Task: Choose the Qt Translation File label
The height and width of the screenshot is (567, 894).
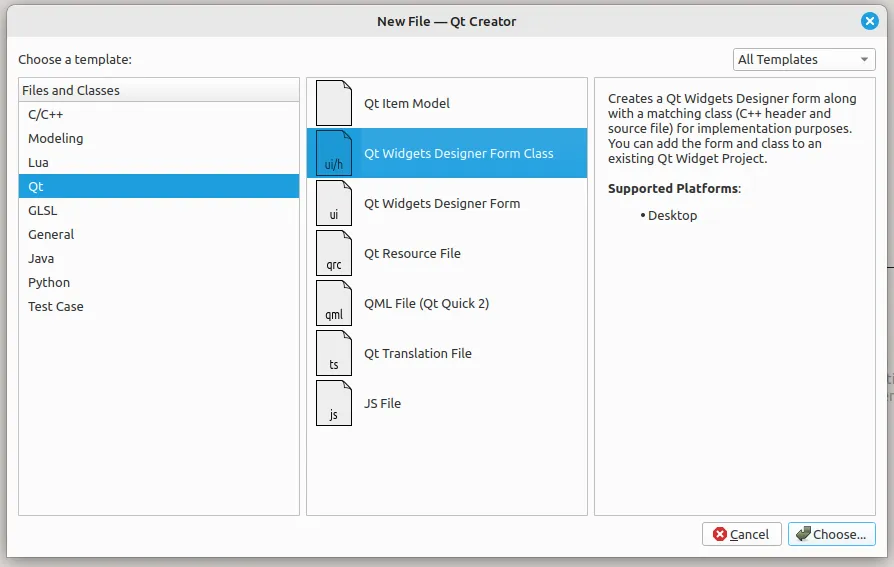Action: pyautogui.click(x=418, y=354)
